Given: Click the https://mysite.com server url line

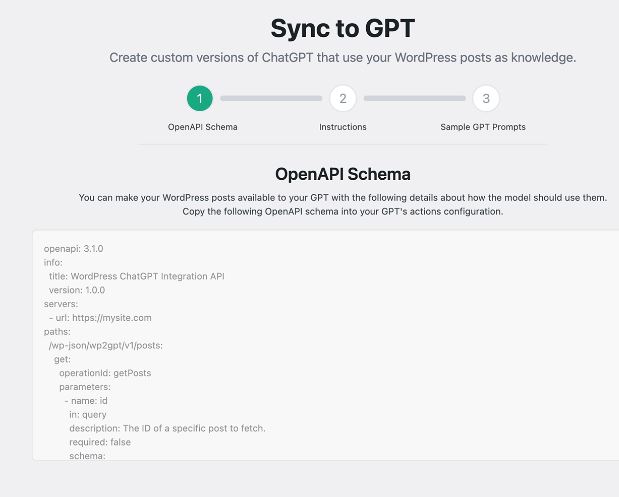Looking at the screenshot, I should 100,318.
